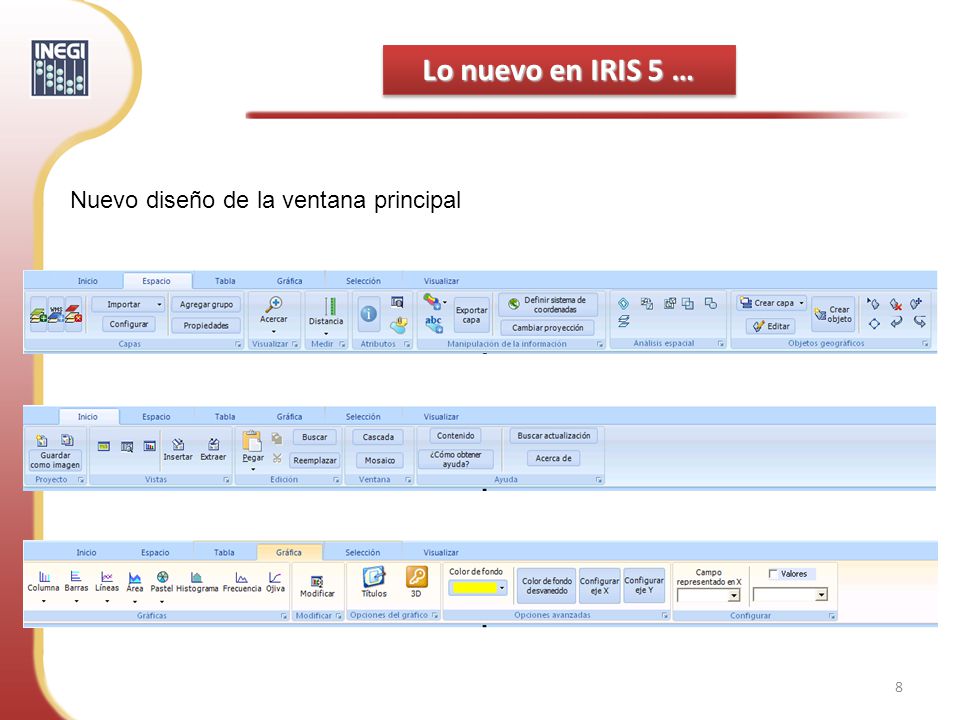Viewport: 960px width, 720px height.
Task: Click the Acercar zoom magnifier icon
Action: [x=274, y=304]
